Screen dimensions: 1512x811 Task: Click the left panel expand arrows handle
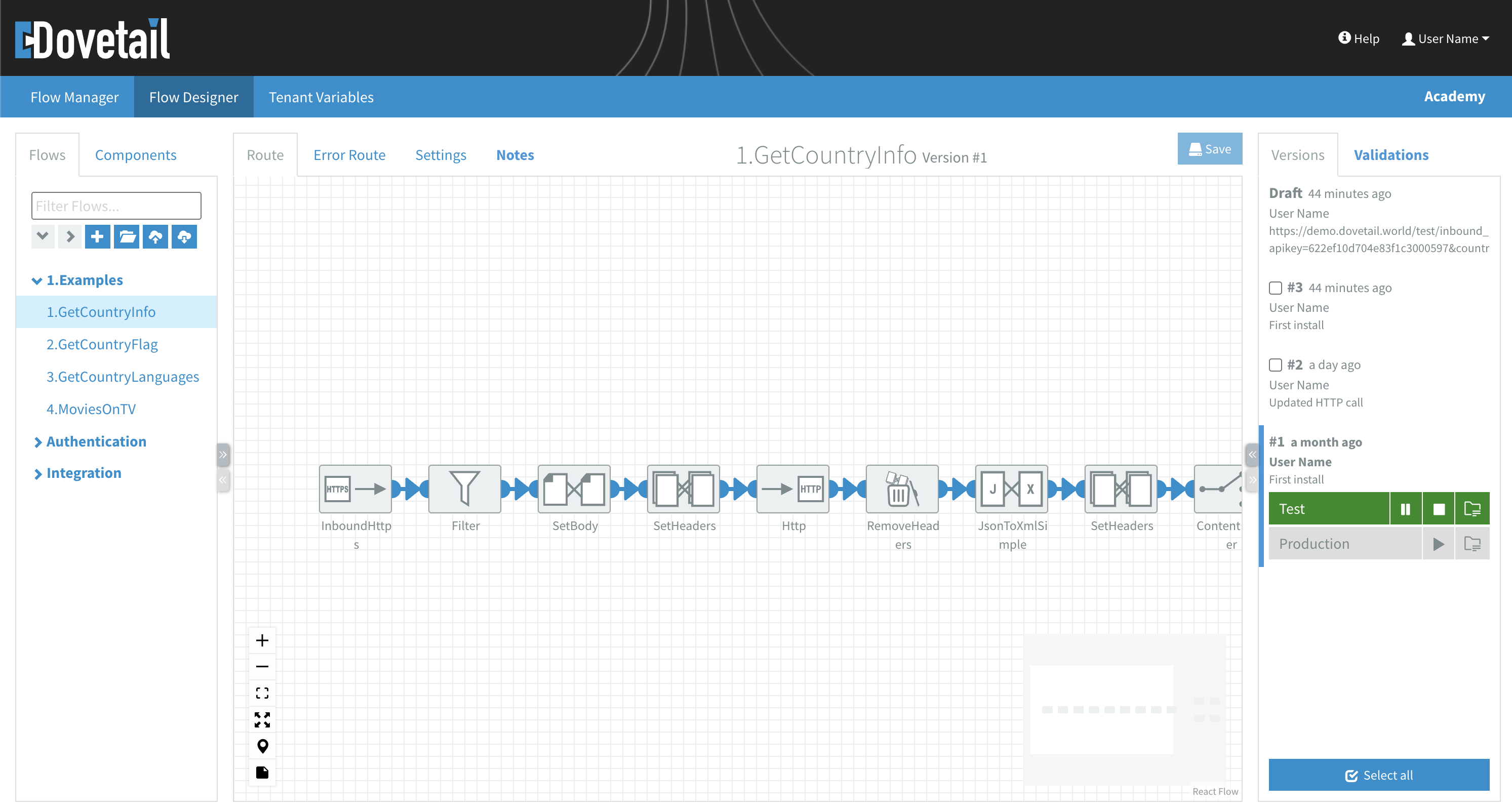point(223,454)
